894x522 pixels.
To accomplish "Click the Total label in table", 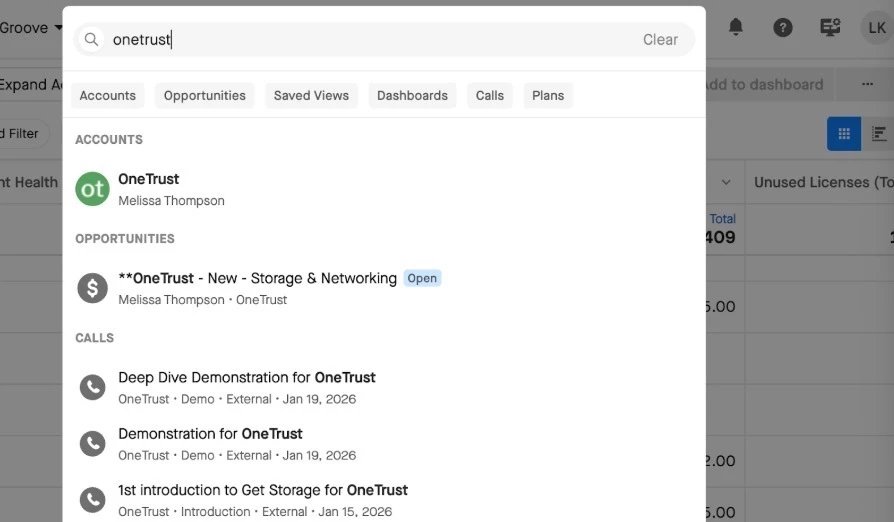I will (x=722, y=219).
